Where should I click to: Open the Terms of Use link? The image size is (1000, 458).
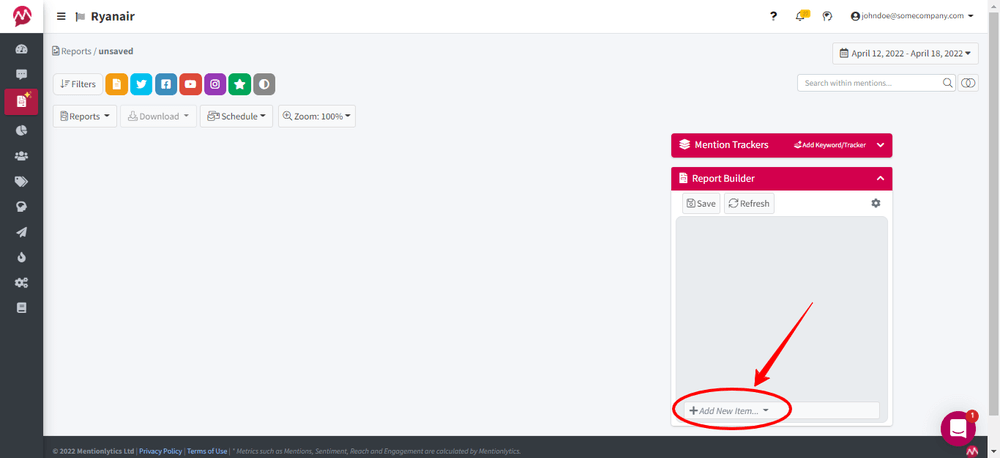point(207,451)
